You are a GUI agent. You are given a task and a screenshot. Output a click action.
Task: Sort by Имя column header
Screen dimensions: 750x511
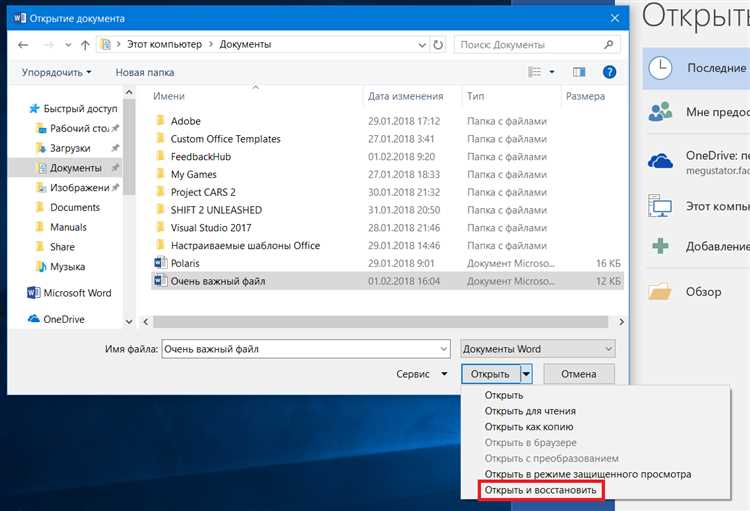169,96
